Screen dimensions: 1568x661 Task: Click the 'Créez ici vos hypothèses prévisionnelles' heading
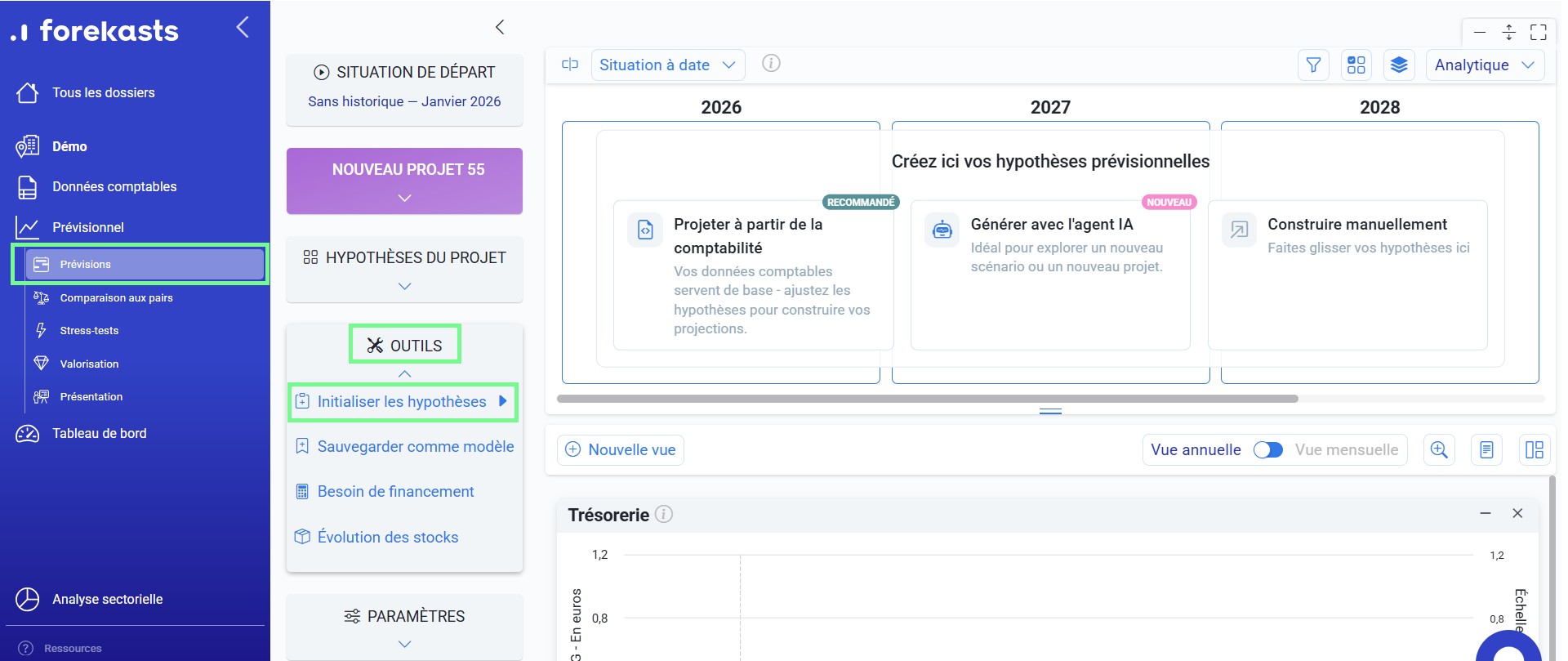[x=1050, y=162]
